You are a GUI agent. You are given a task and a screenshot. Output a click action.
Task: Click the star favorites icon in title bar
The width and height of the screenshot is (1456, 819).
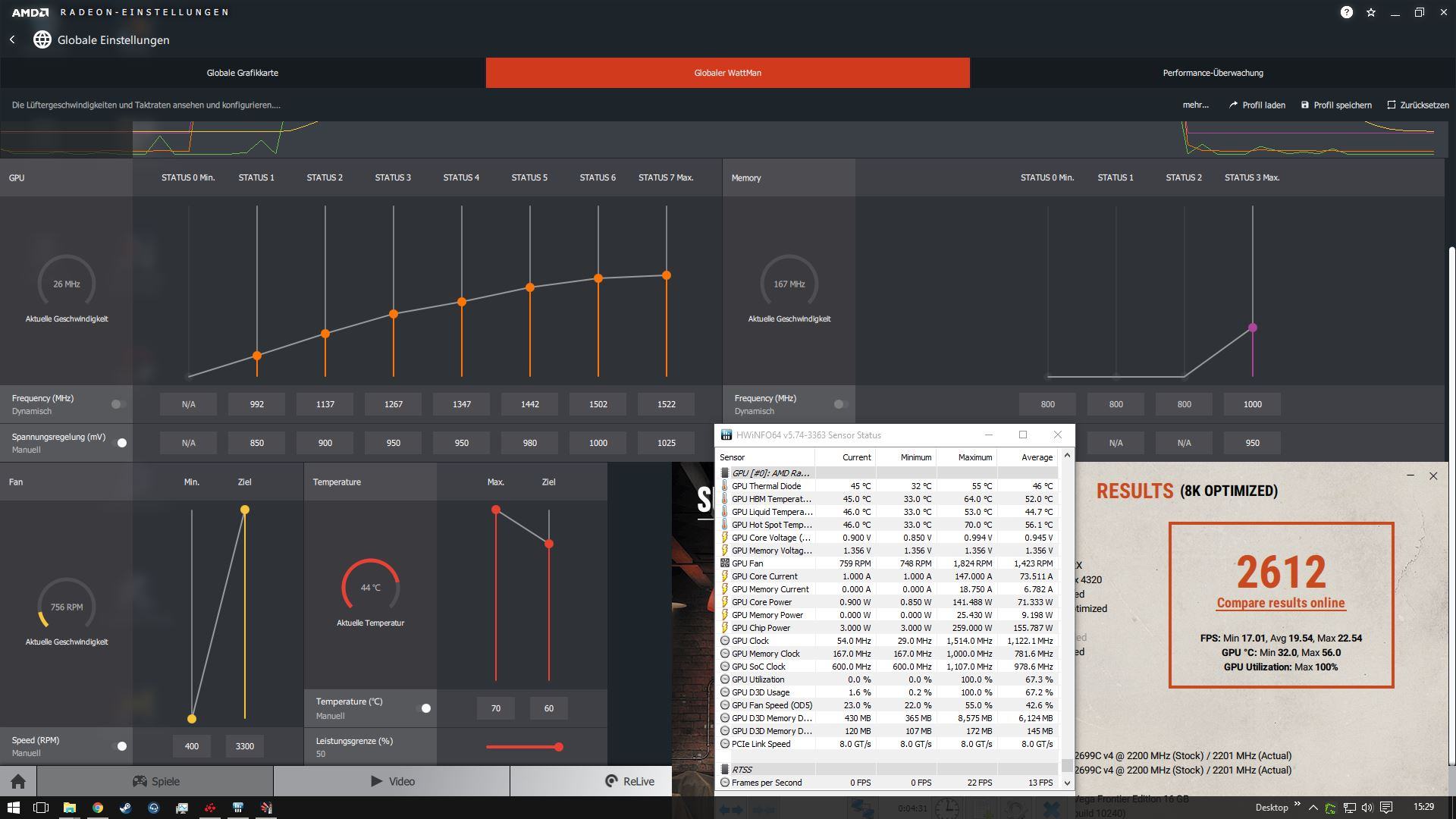(1371, 12)
